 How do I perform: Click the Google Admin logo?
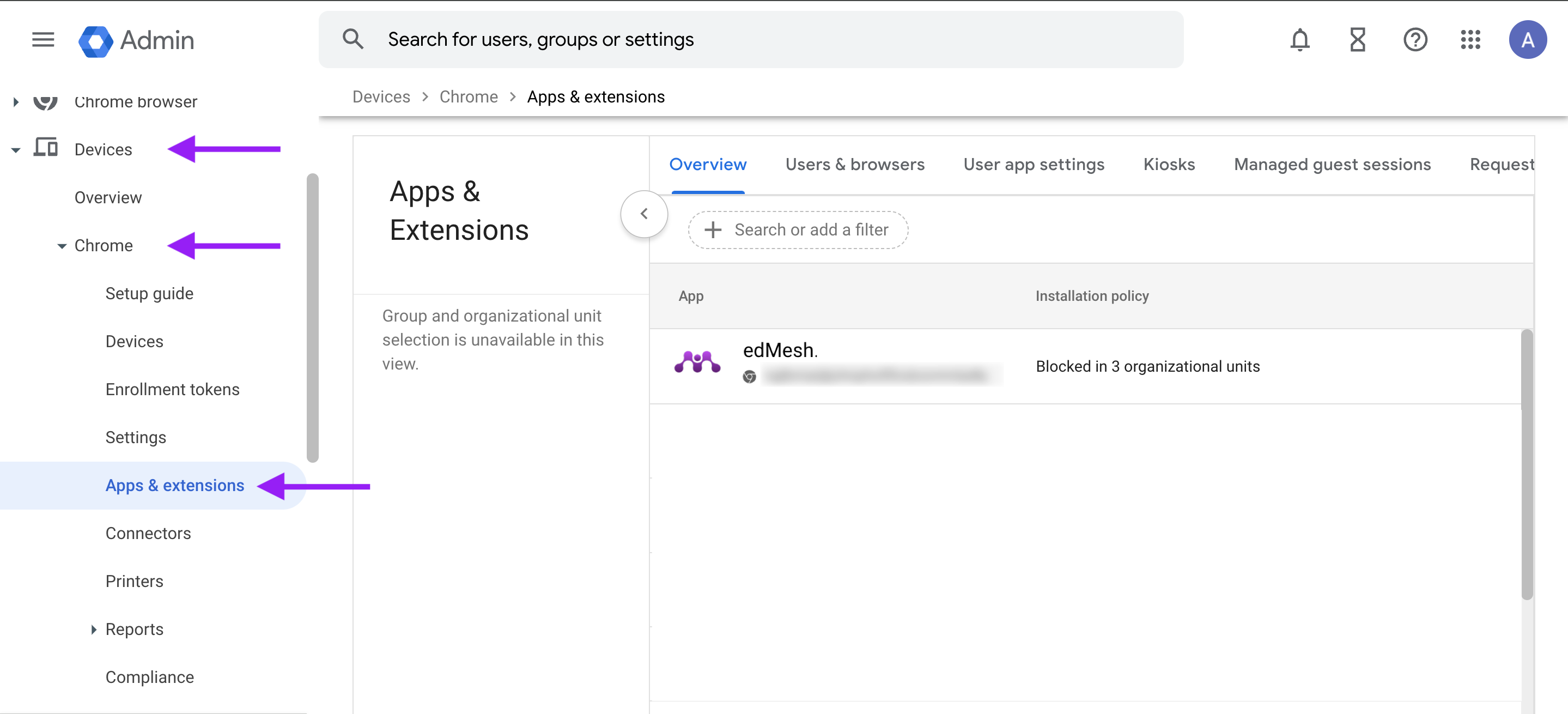136,40
